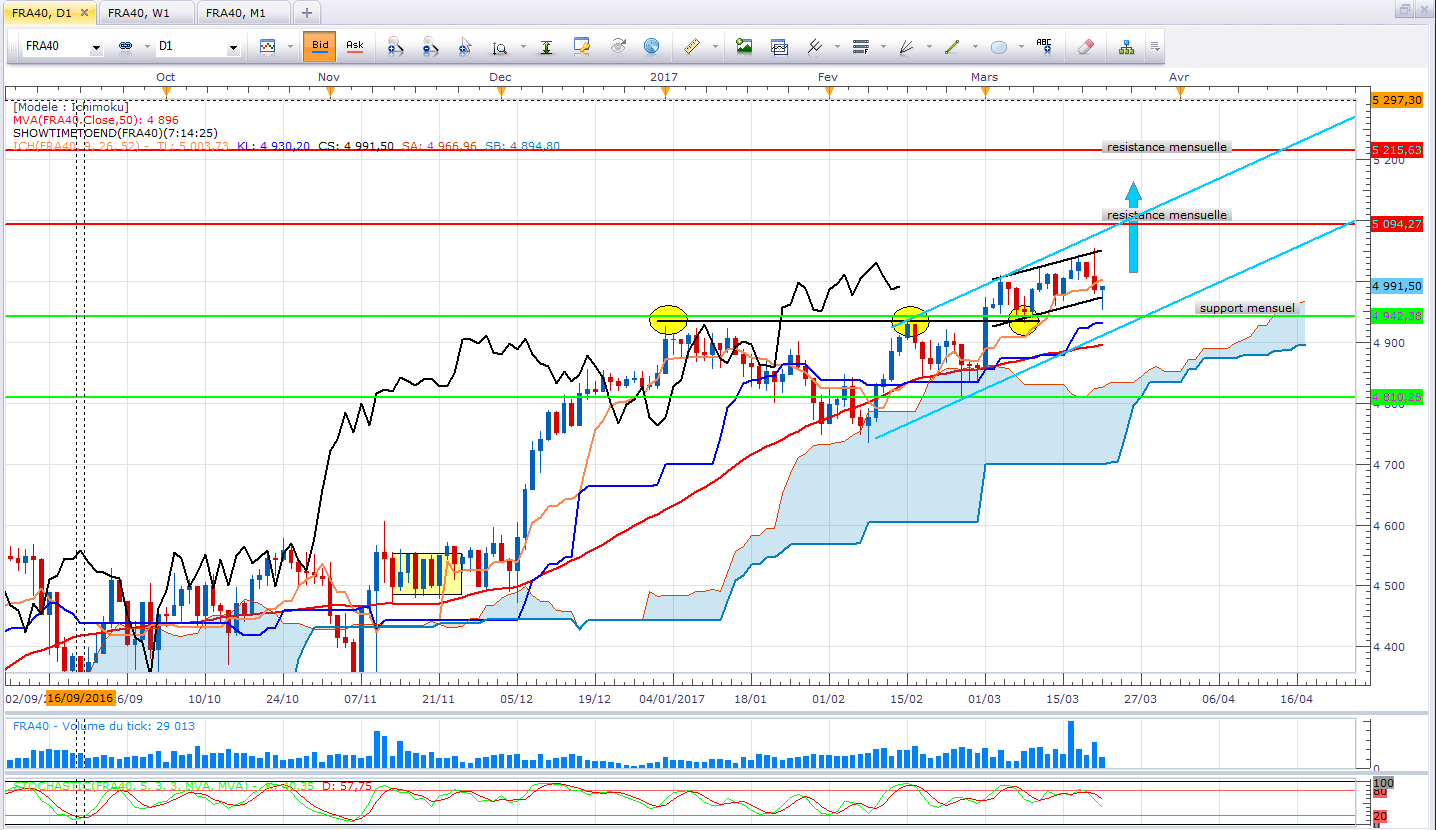Choose the ABC text label tool
Image resolution: width=1436 pixels, height=830 pixels.
pos(1044,46)
